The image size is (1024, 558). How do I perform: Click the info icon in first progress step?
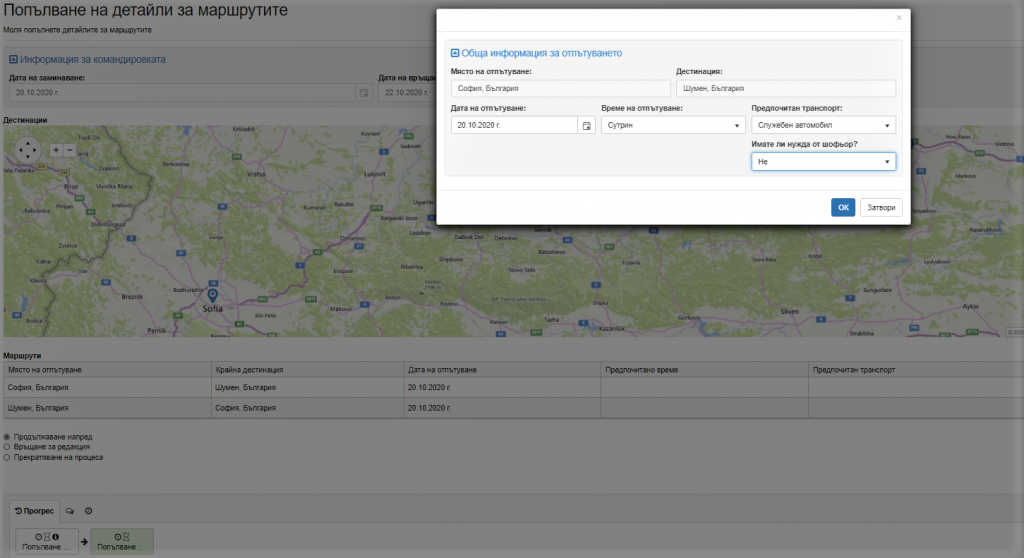(56, 536)
